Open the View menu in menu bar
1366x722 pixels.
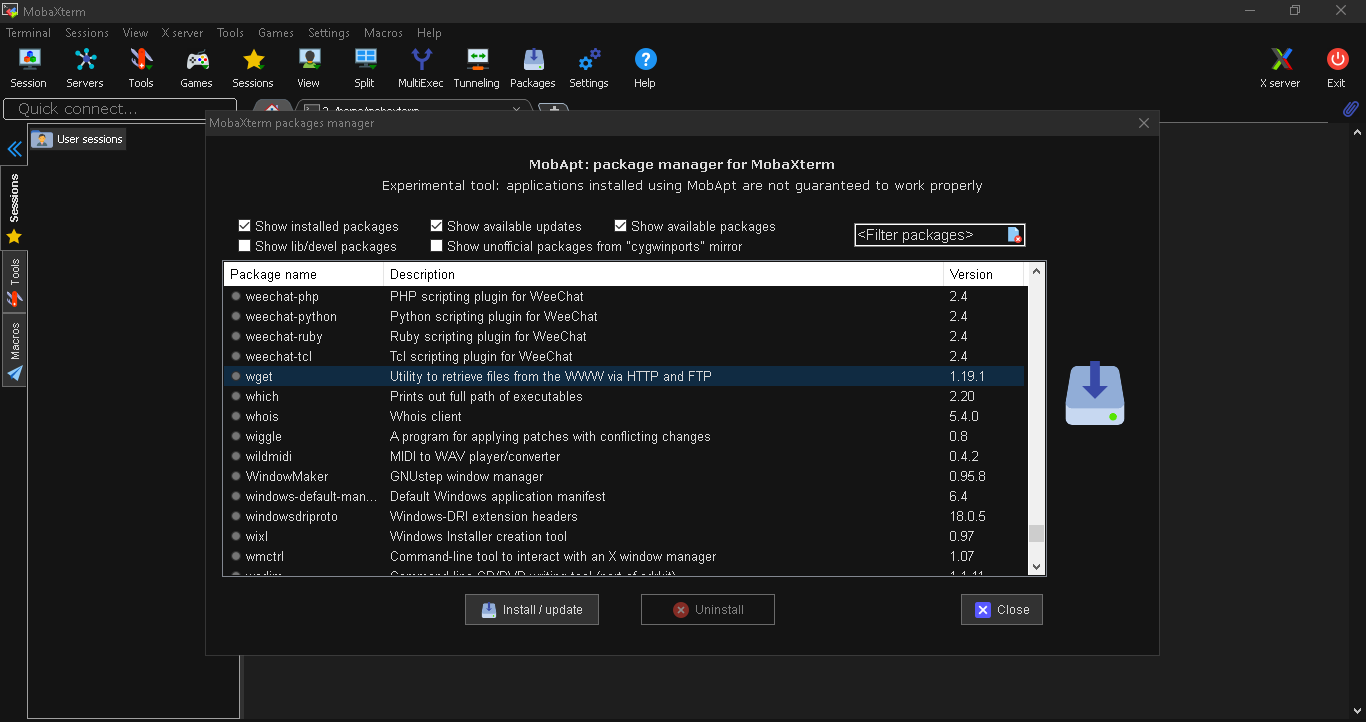click(x=136, y=33)
